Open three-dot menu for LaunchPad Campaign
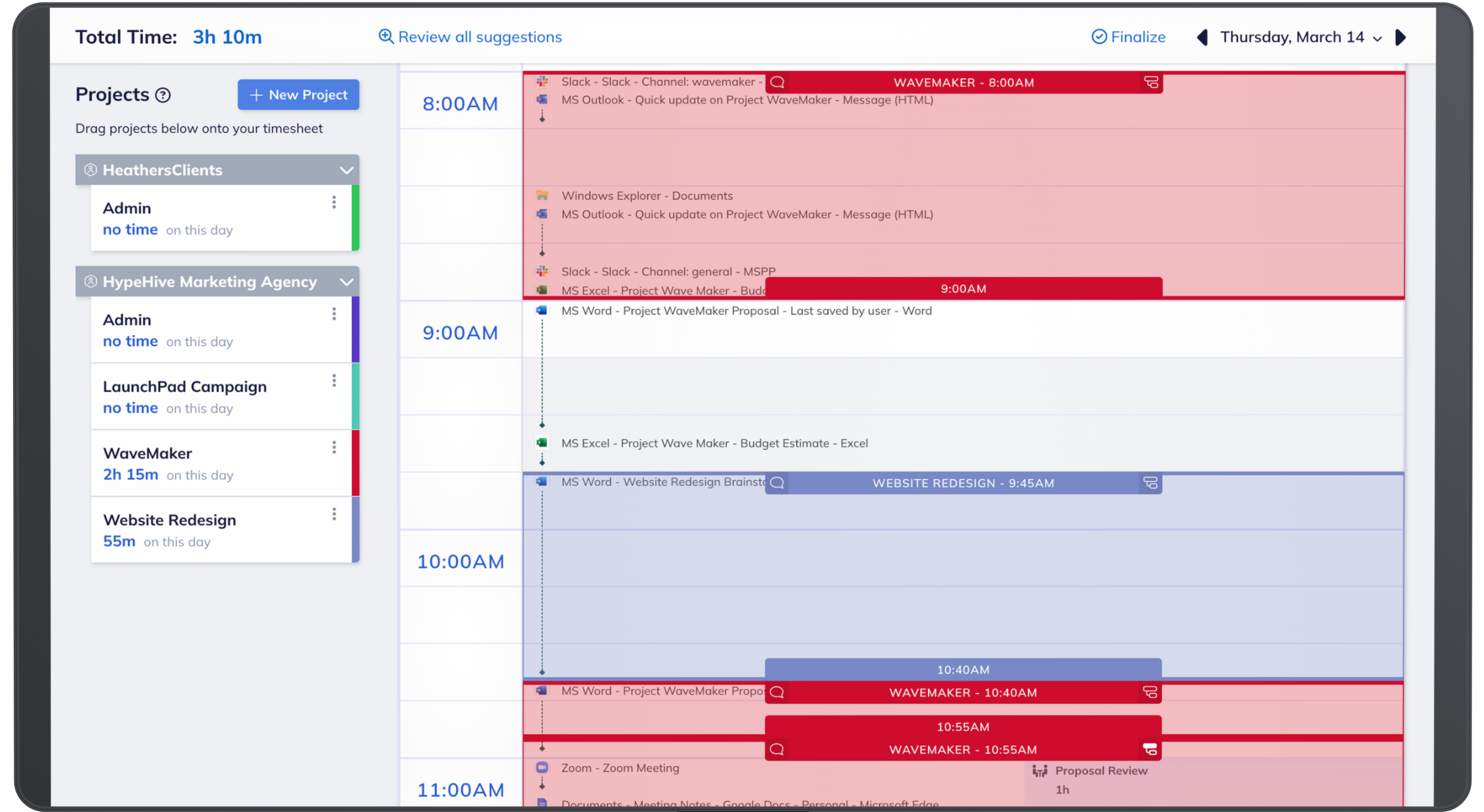1484x812 pixels. coord(334,381)
